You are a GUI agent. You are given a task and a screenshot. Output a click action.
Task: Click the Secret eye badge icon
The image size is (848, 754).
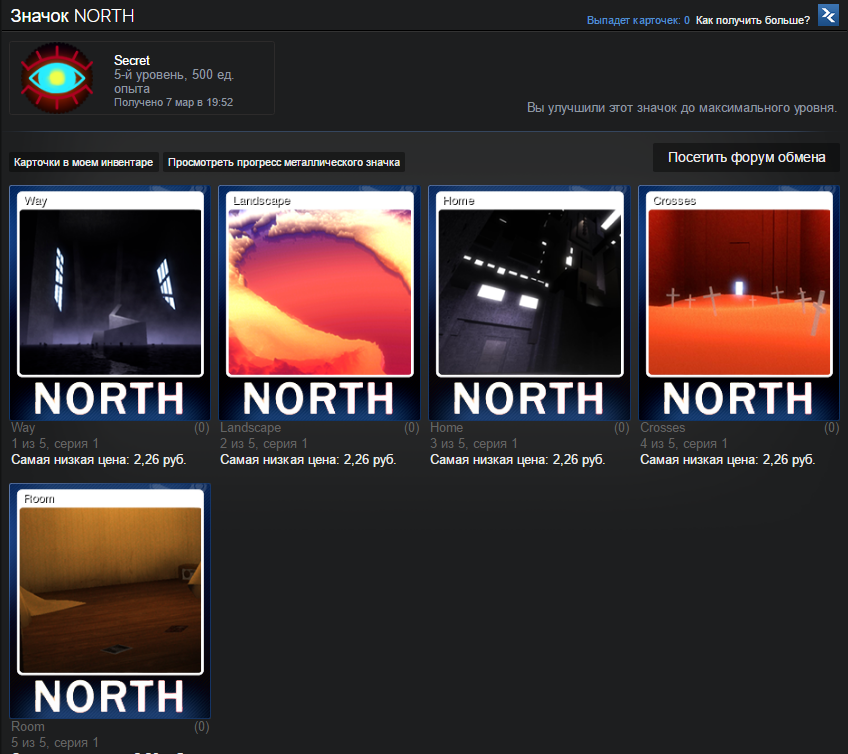tap(57, 78)
